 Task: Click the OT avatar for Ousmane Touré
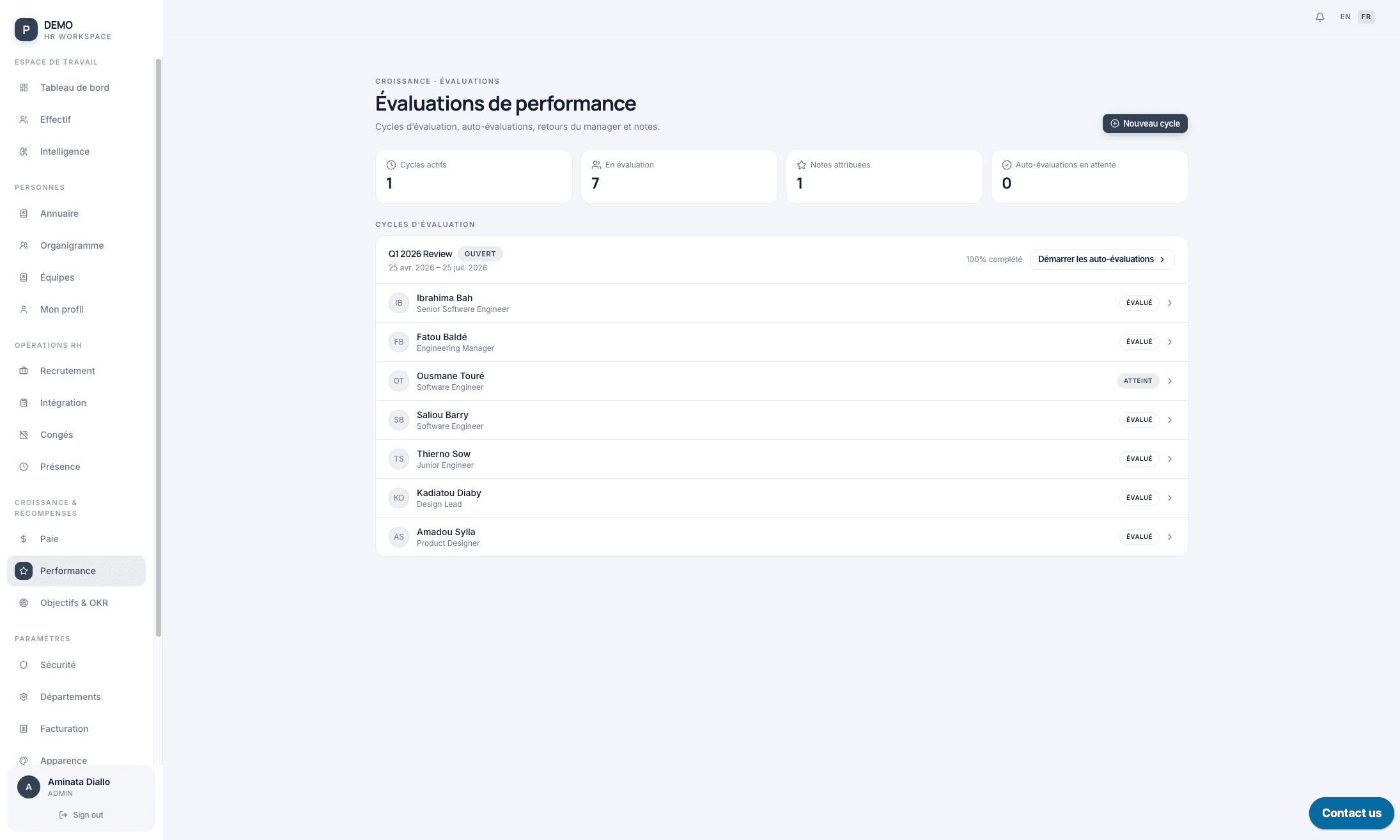pos(399,381)
